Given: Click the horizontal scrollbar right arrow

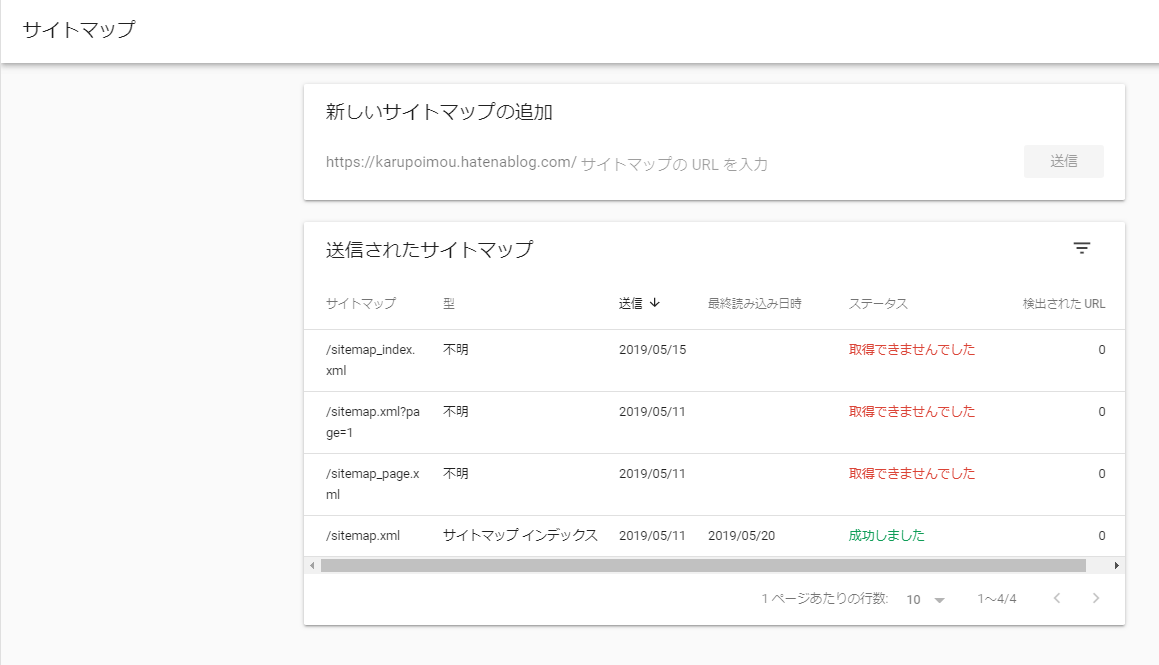Looking at the screenshot, I should [x=1117, y=566].
